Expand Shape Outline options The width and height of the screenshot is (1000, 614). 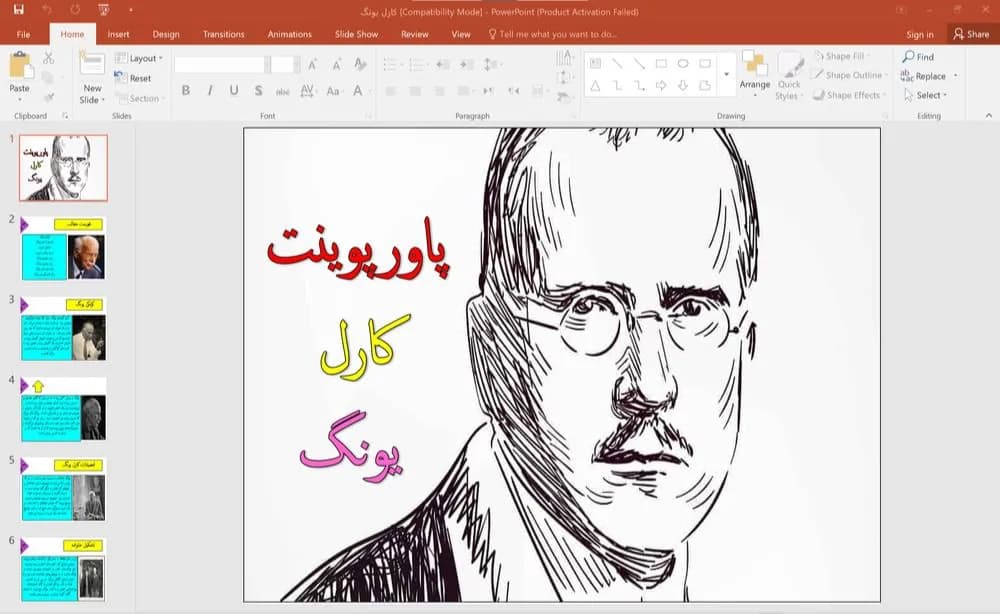[850, 75]
